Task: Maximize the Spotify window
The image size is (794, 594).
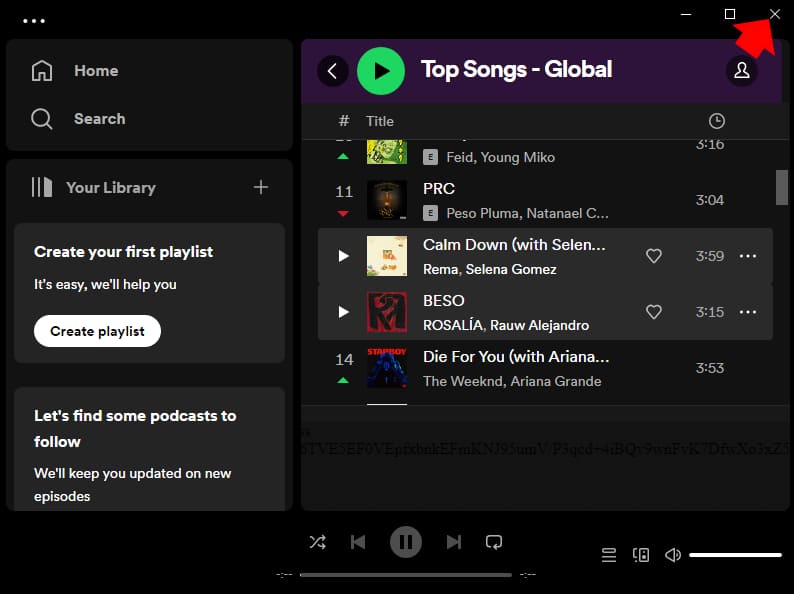Action: pyautogui.click(x=730, y=14)
